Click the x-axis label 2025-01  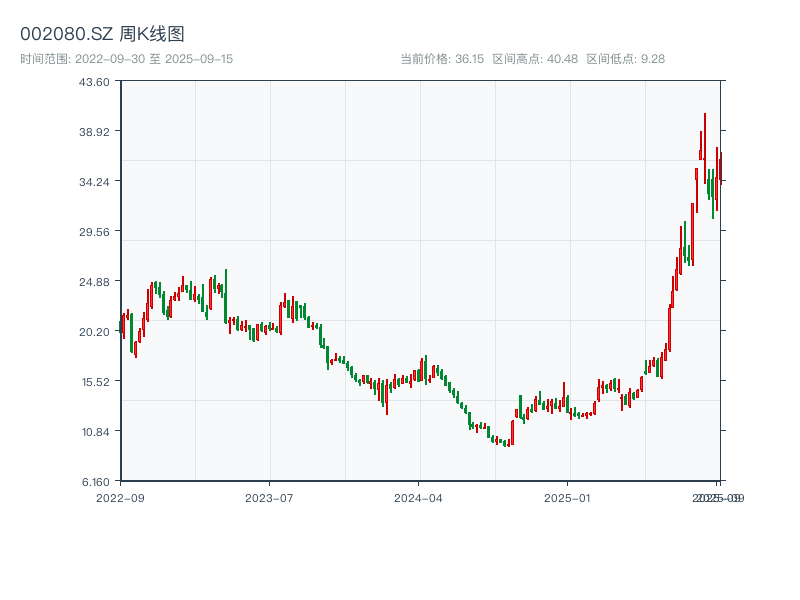click(x=567, y=498)
